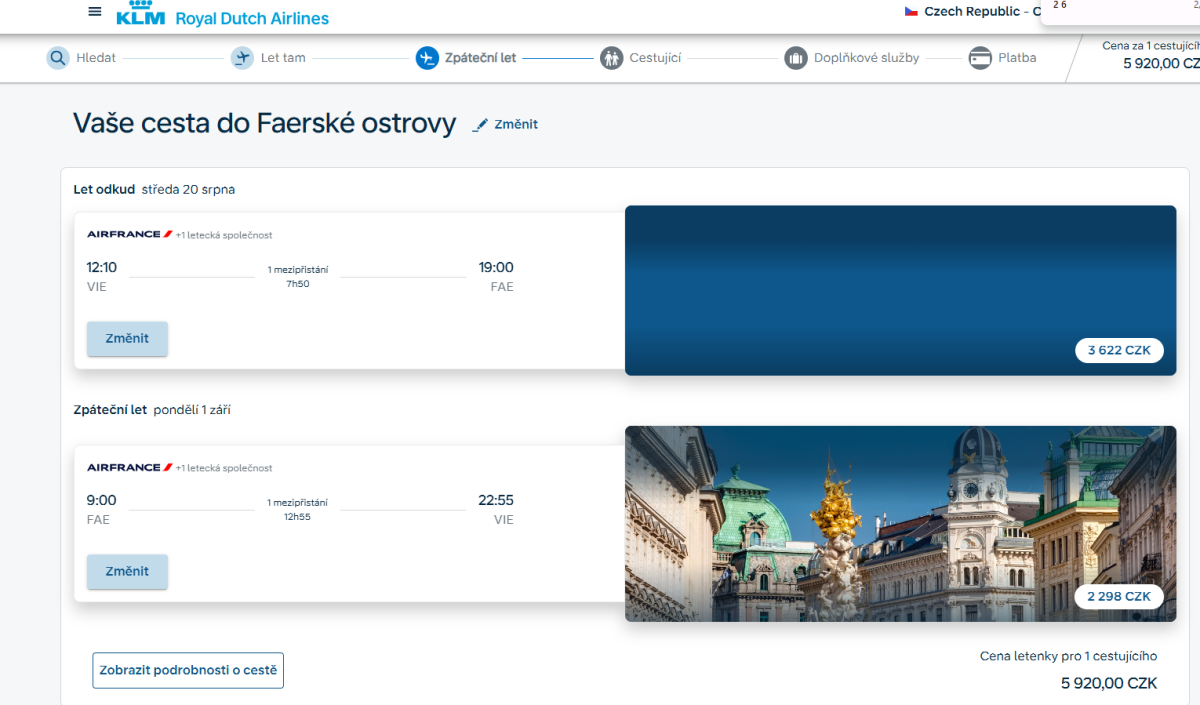Click the 2 298 CZK price badge
The height and width of the screenshot is (705, 1200).
1119,597
